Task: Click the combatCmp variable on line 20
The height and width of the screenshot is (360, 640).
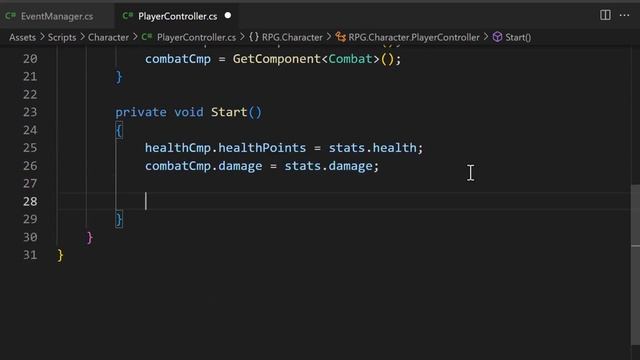Action: pyautogui.click(x=178, y=59)
